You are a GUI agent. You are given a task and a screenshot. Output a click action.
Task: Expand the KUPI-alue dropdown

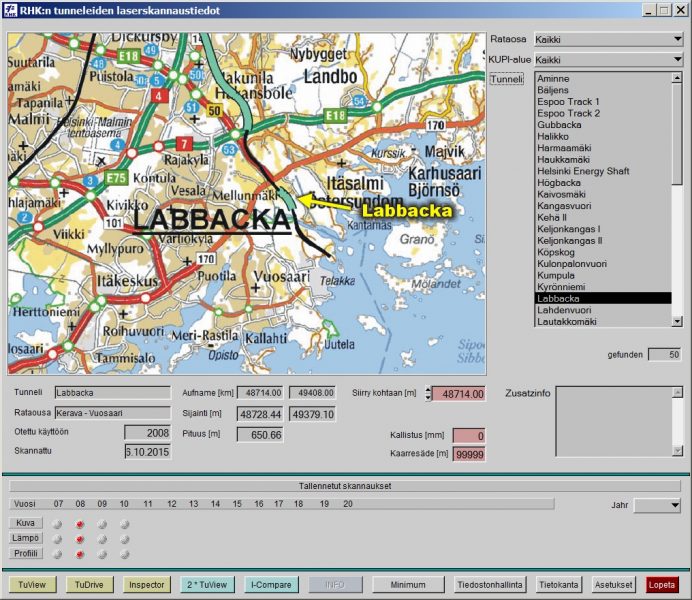point(607,60)
